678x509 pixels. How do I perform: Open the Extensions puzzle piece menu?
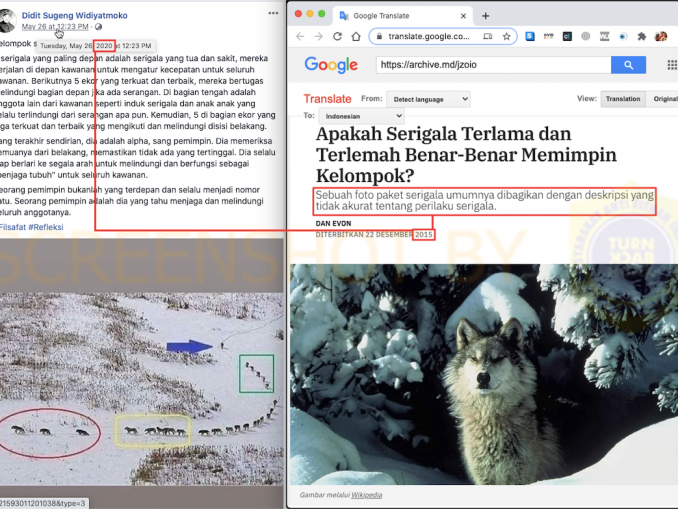click(x=642, y=36)
